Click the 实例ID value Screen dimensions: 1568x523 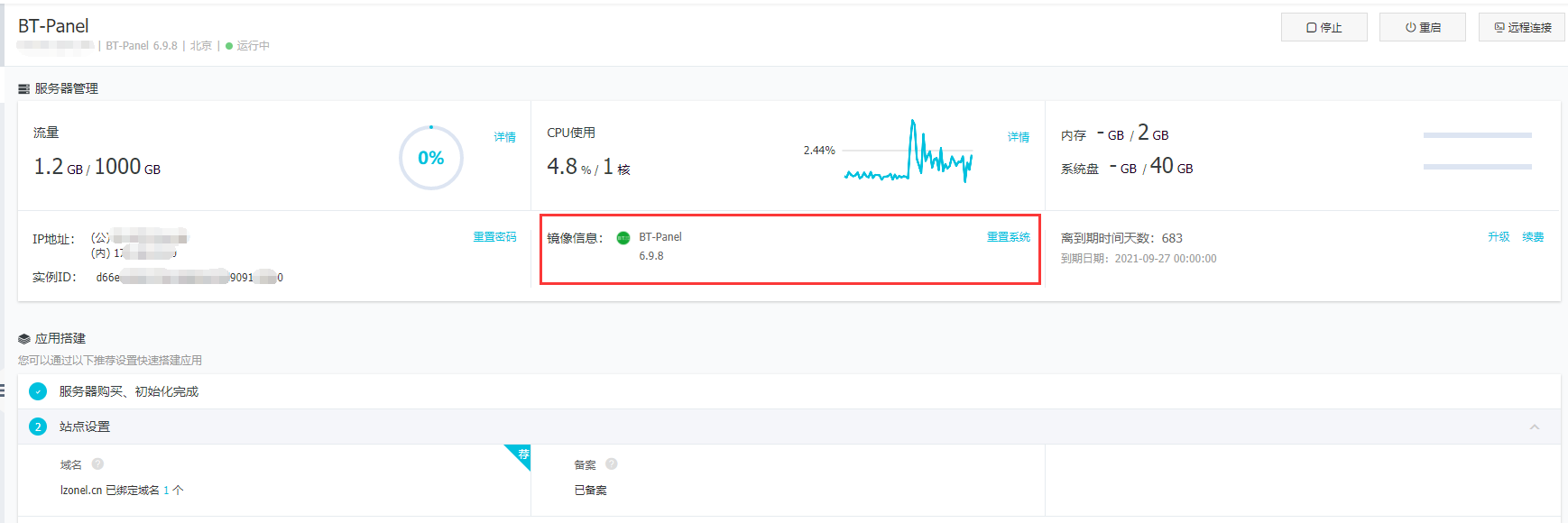coord(189,277)
